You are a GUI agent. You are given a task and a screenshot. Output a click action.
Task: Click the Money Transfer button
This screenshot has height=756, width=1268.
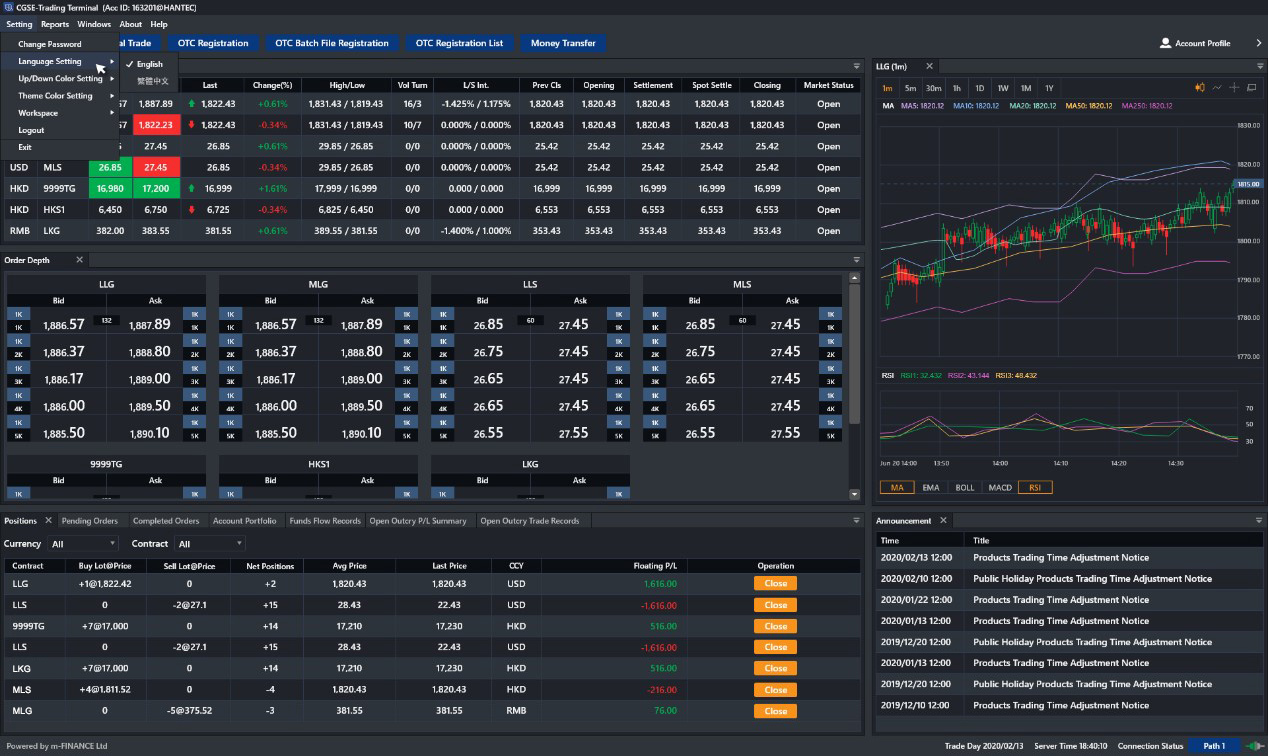(563, 43)
